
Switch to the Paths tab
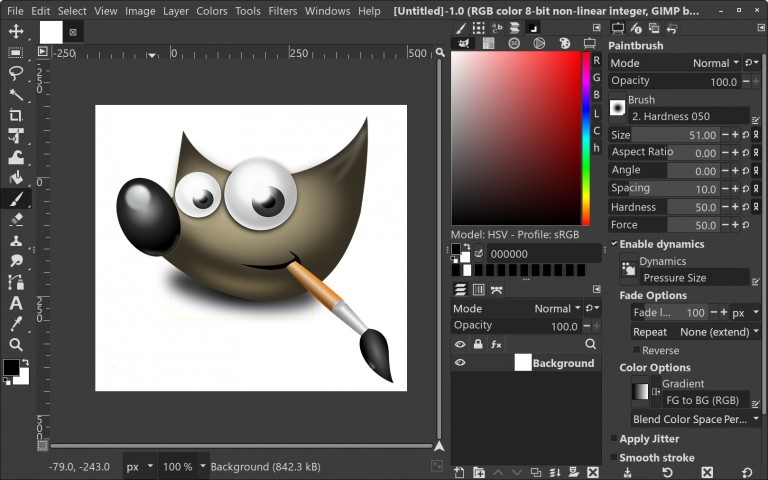(x=497, y=289)
